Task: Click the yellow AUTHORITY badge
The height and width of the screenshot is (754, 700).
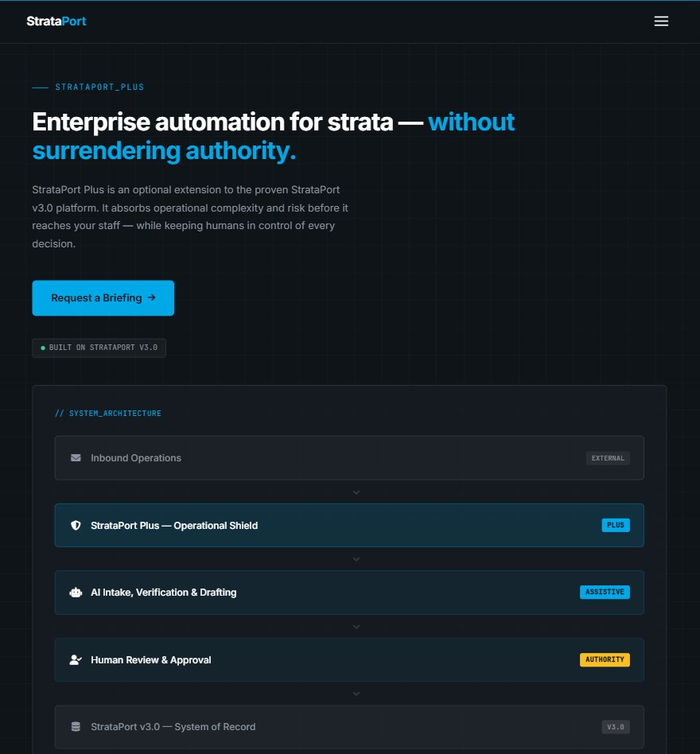Action: coord(605,660)
